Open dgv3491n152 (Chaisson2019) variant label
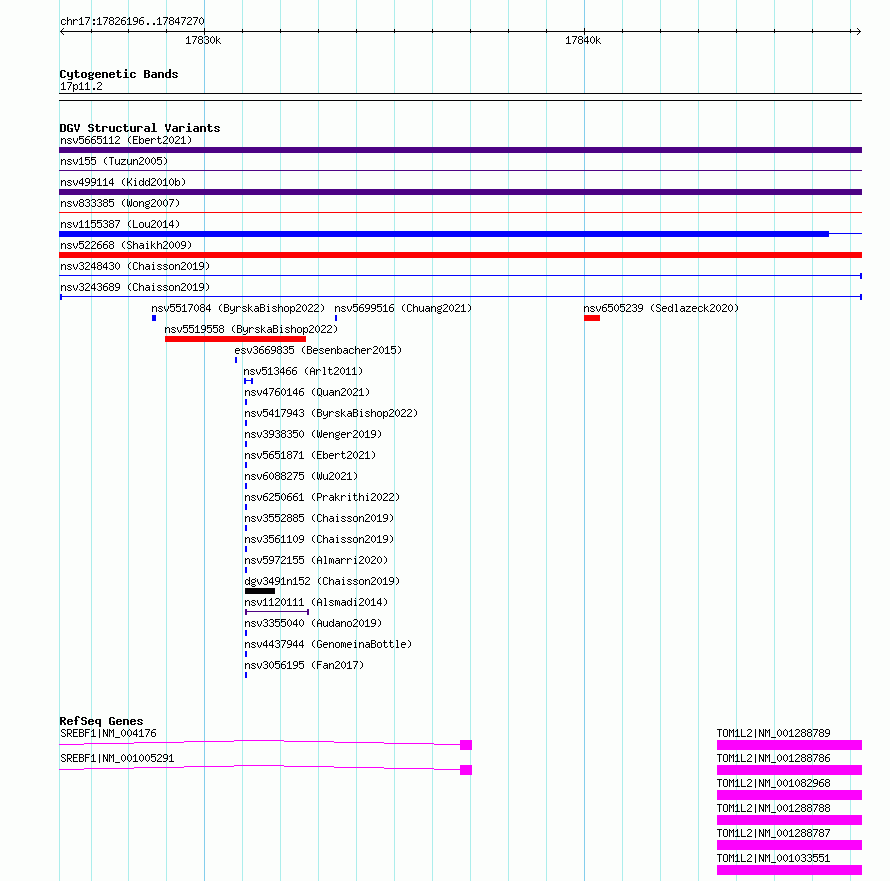This screenshot has height=881, width=890. click(x=322, y=581)
